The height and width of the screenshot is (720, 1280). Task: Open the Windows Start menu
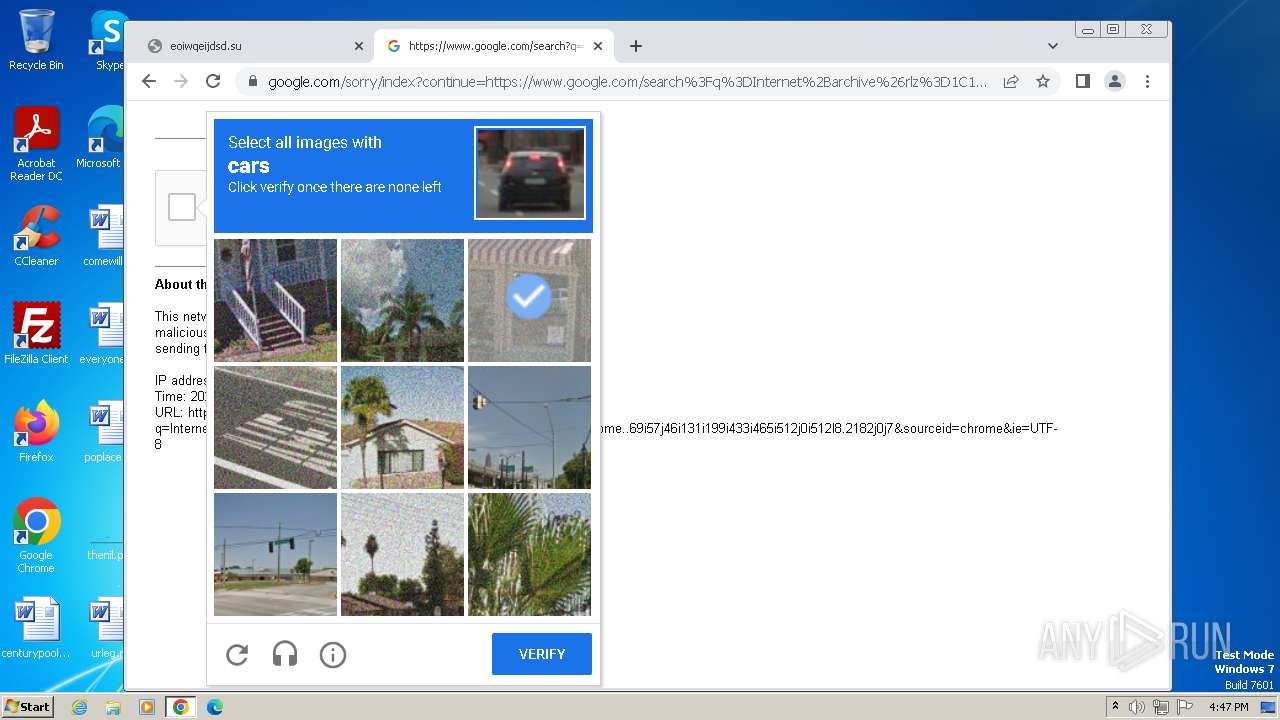28,707
